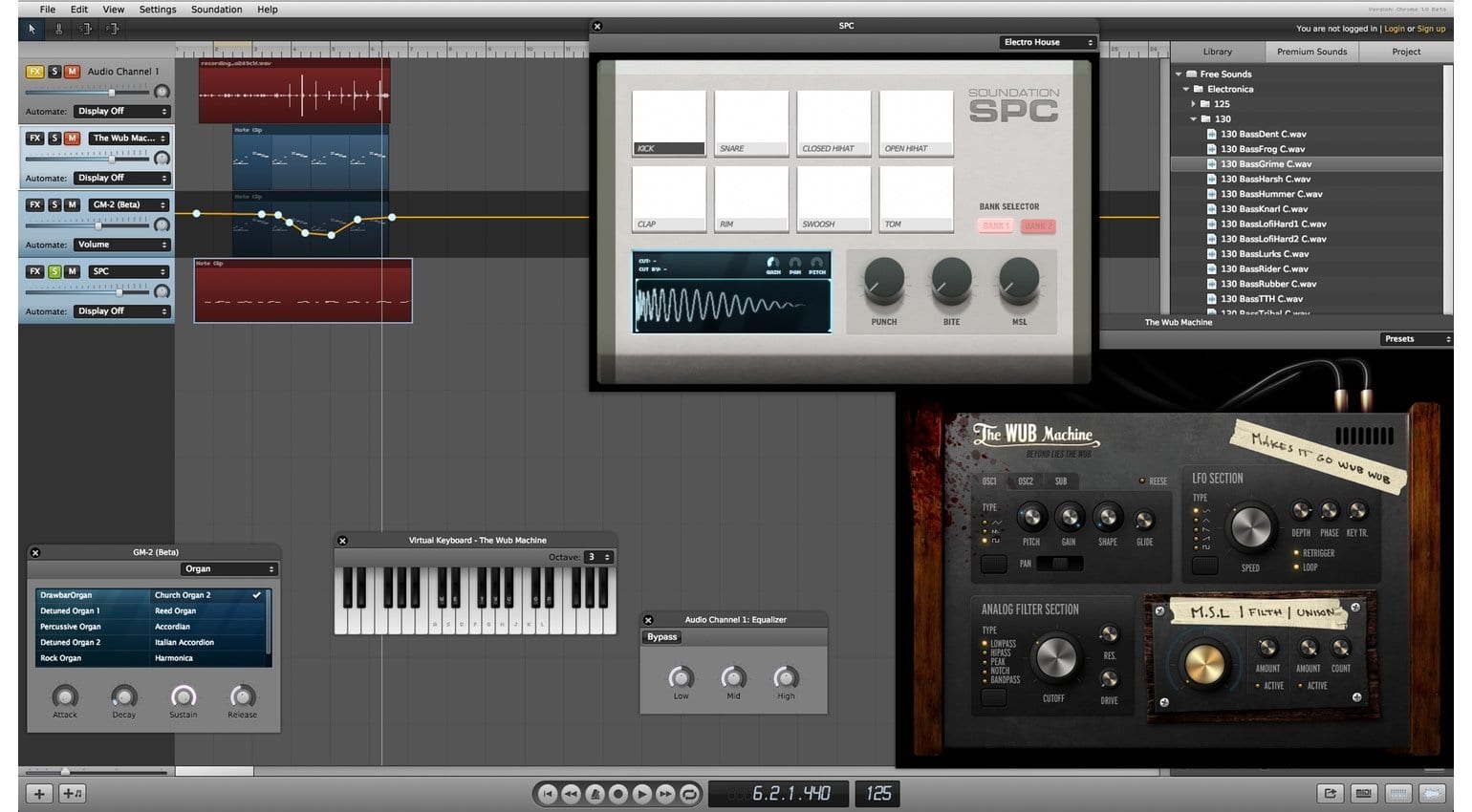Viewport: 1472px width, 812px height.
Task: Click the rewind transport button
Action: [571, 794]
